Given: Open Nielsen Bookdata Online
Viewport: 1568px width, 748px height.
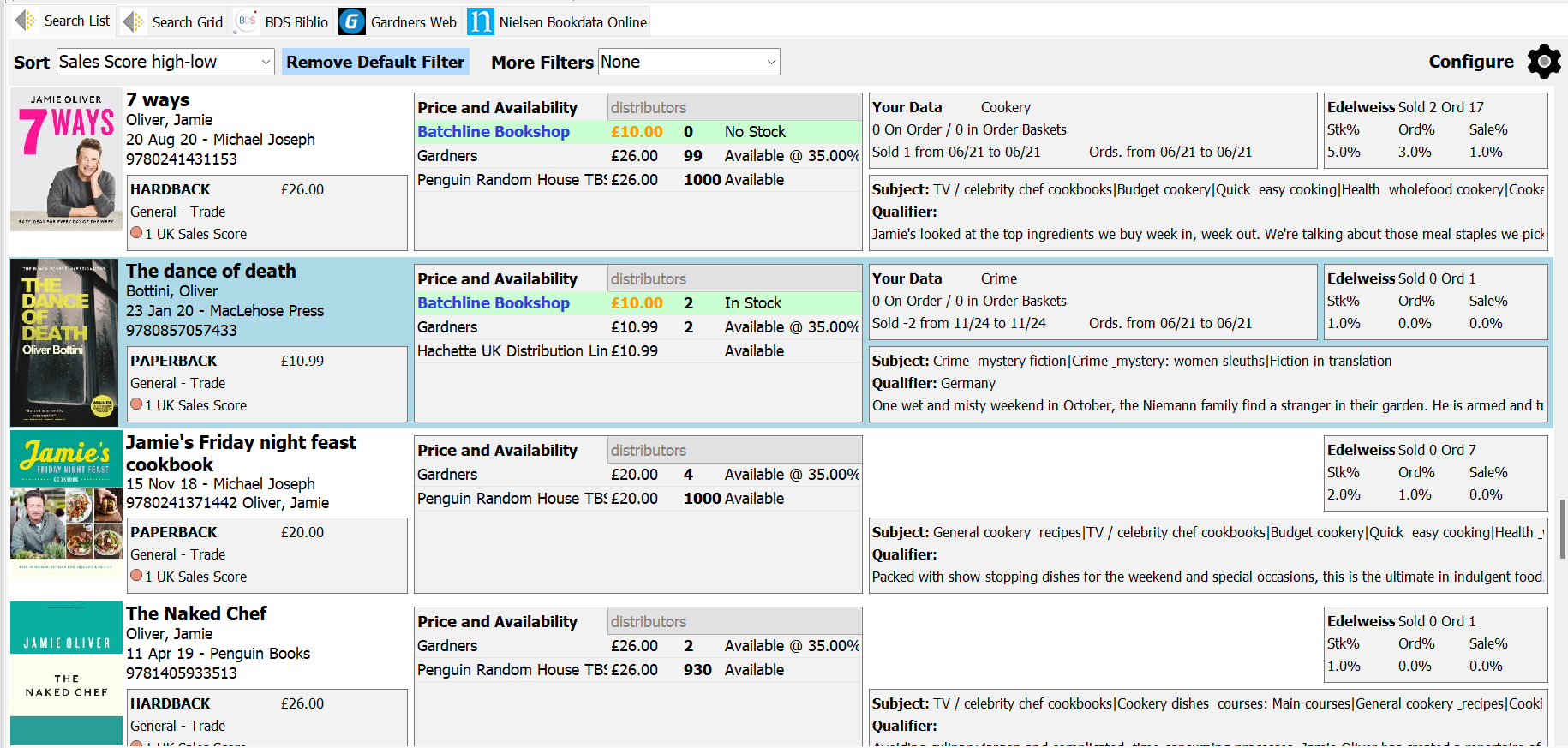Looking at the screenshot, I should [x=558, y=21].
